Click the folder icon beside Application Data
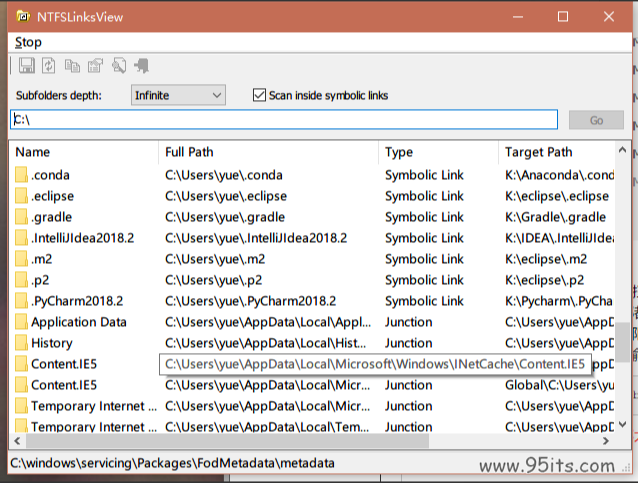 22,322
